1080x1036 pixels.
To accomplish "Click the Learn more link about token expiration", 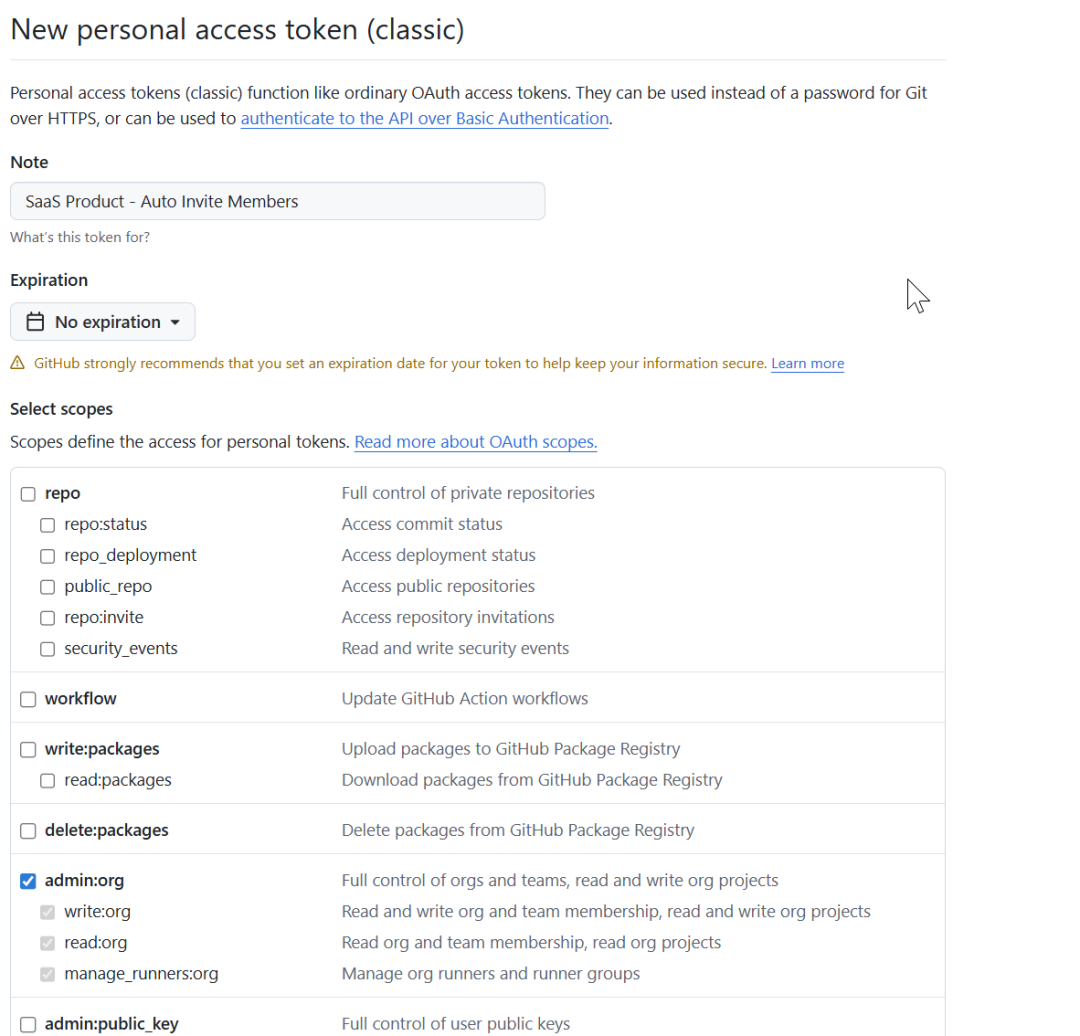I will [807, 363].
